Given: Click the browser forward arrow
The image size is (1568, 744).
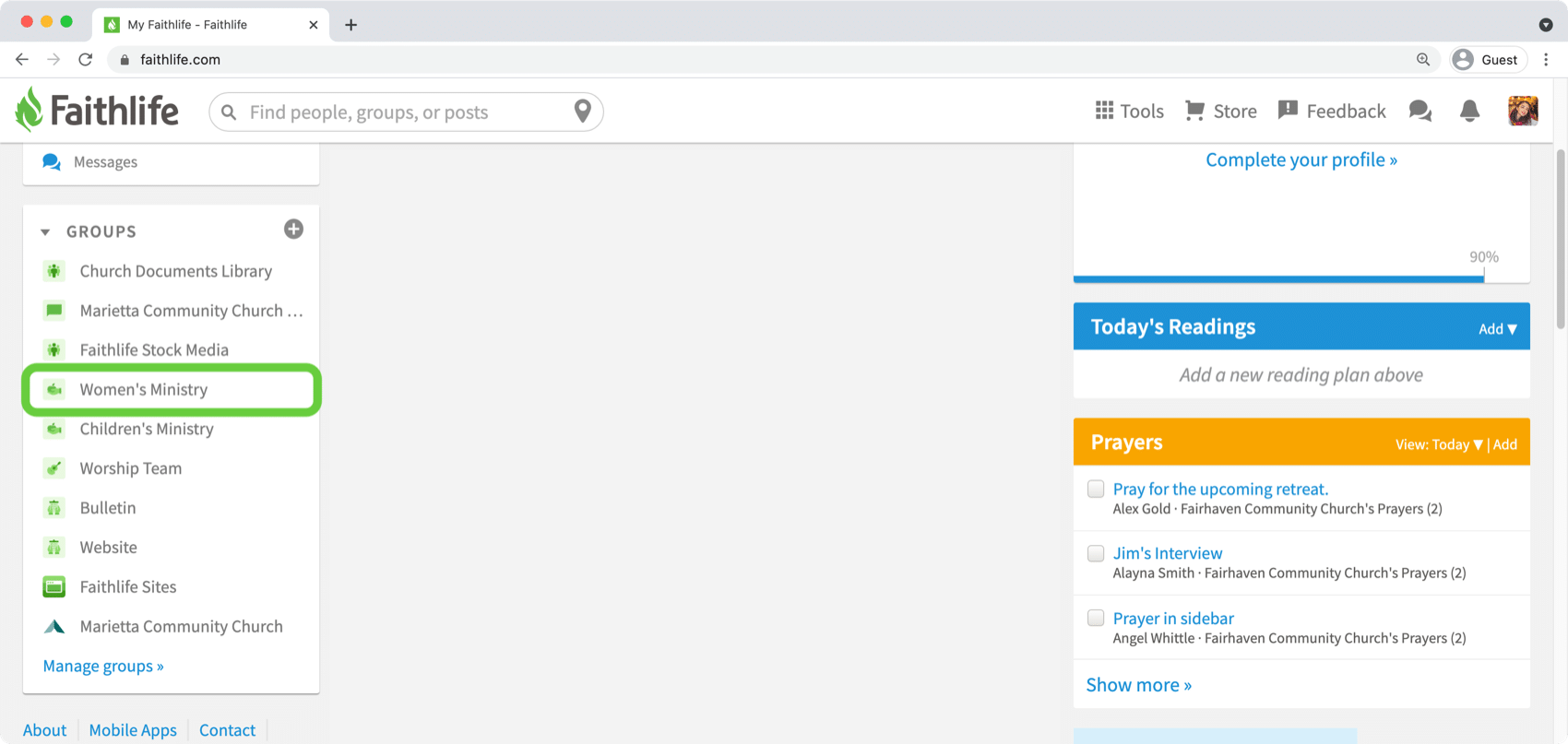Looking at the screenshot, I should [x=53, y=59].
